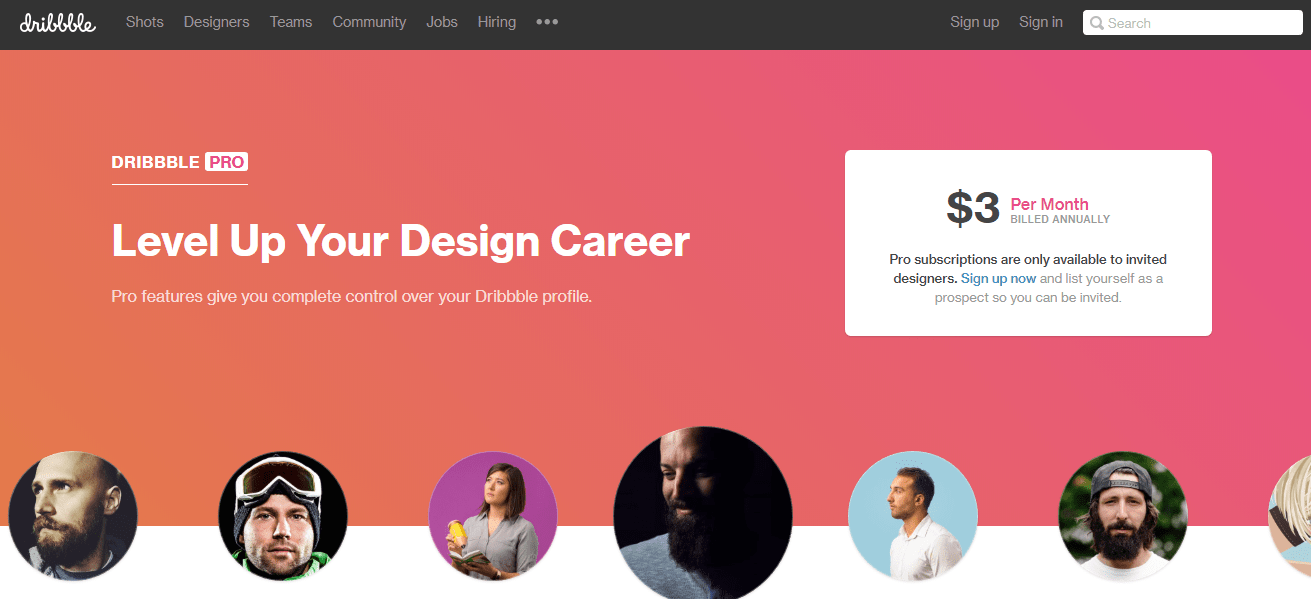This screenshot has height=599, width=1311.
Task: Select Community in the top navigation
Action: point(369,22)
